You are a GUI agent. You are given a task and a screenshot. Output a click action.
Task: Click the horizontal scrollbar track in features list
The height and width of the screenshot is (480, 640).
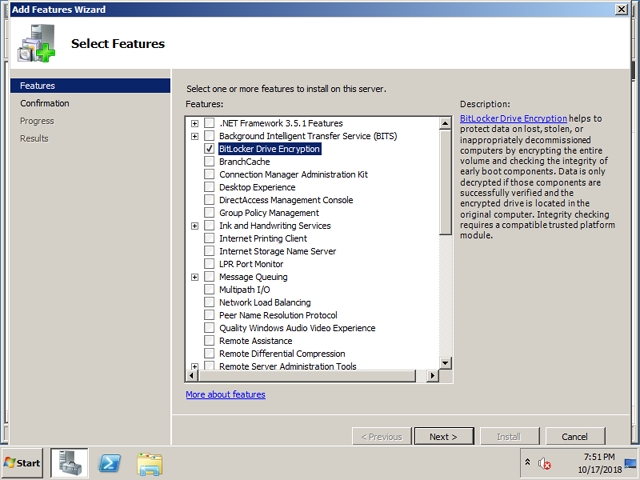tap(421, 375)
